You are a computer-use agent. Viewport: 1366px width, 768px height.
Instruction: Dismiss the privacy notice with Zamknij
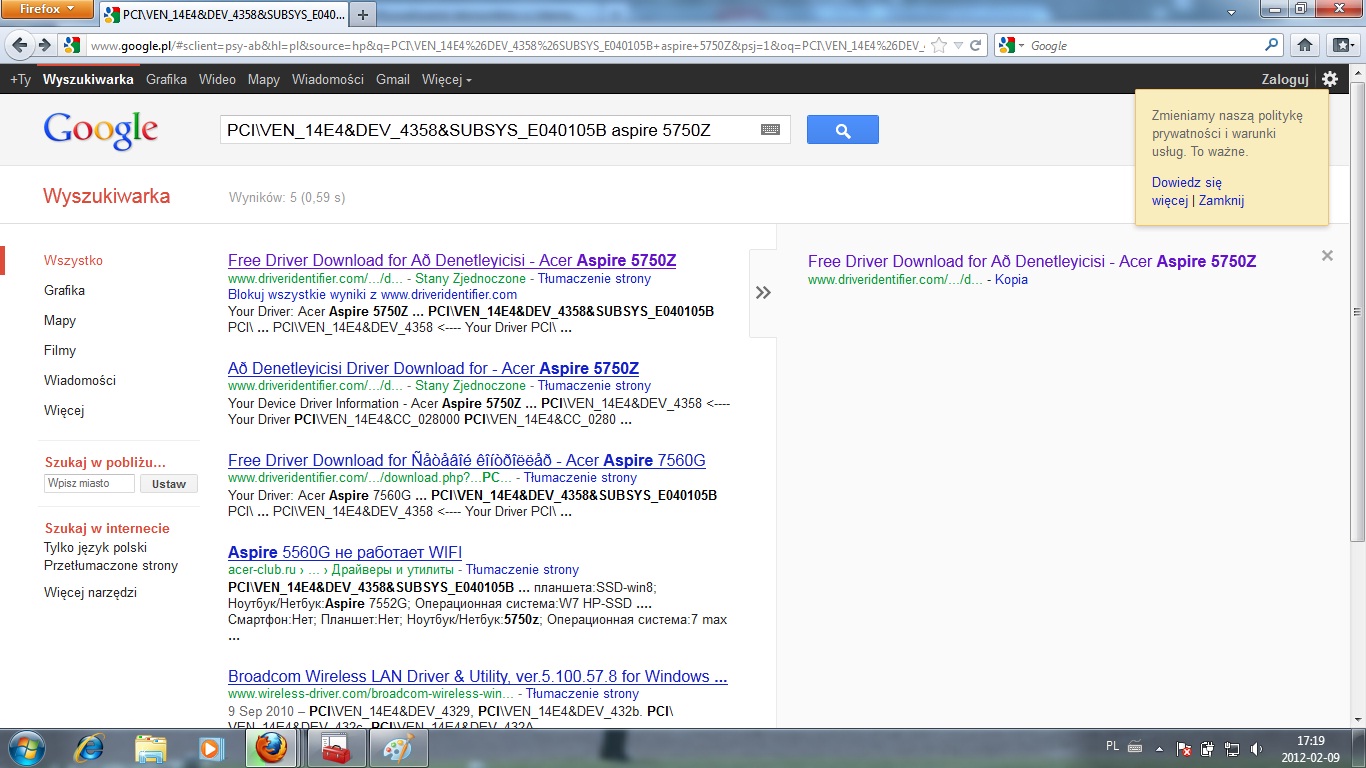coord(1221,201)
